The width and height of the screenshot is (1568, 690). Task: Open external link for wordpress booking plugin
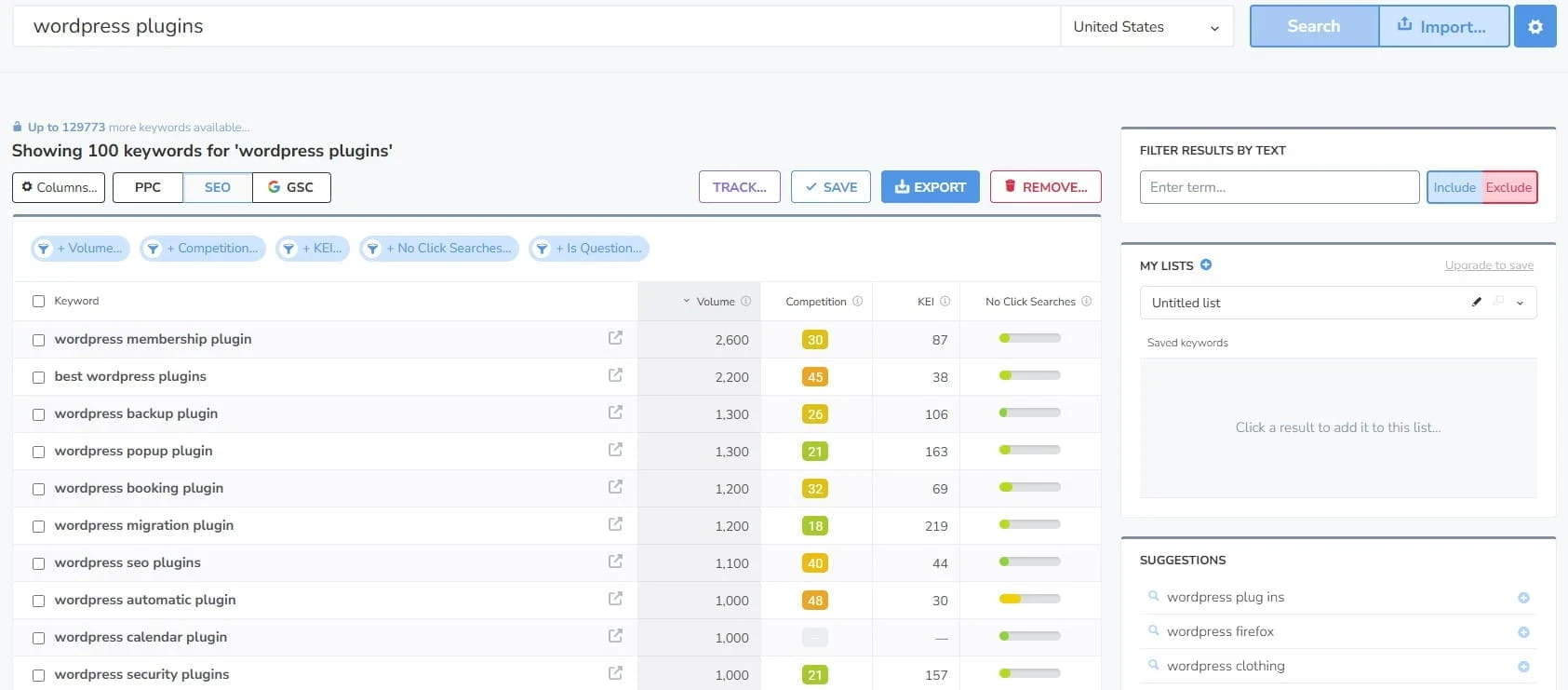pyautogui.click(x=615, y=487)
